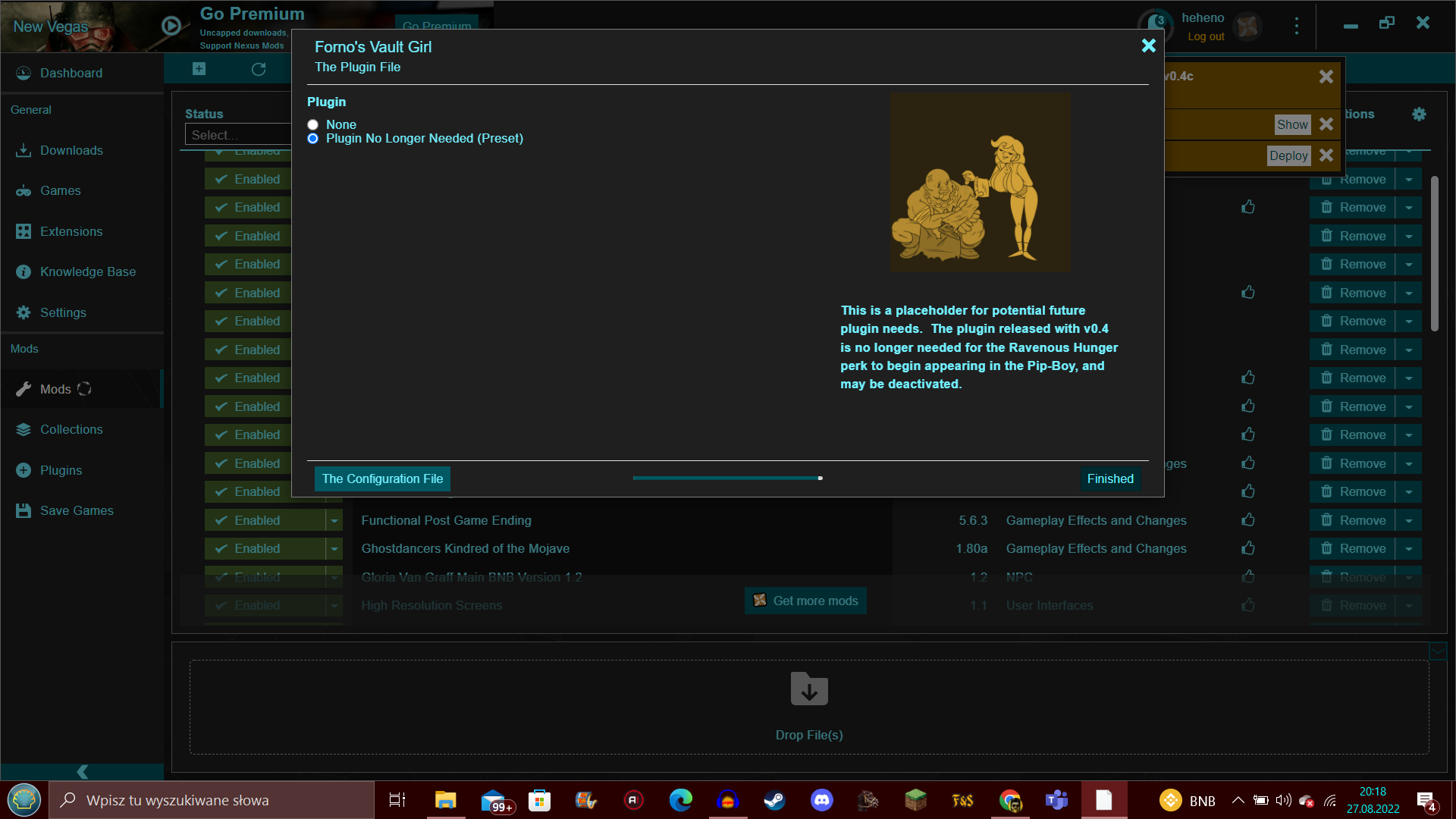
Task: Expand status dropdown for Ghostdancers Kindred of the Mojave
Action: coord(334,548)
